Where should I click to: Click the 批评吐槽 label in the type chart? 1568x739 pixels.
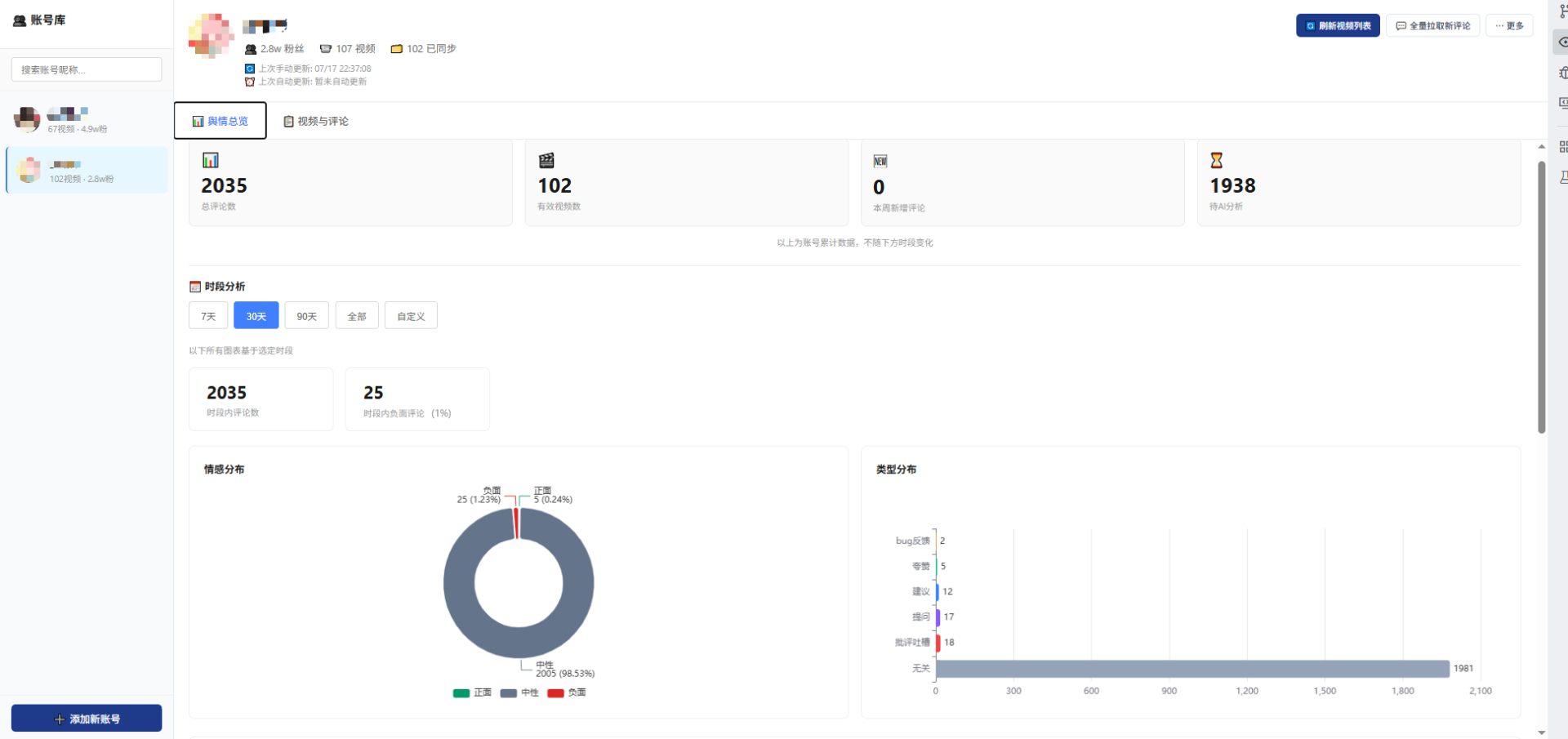click(x=912, y=643)
